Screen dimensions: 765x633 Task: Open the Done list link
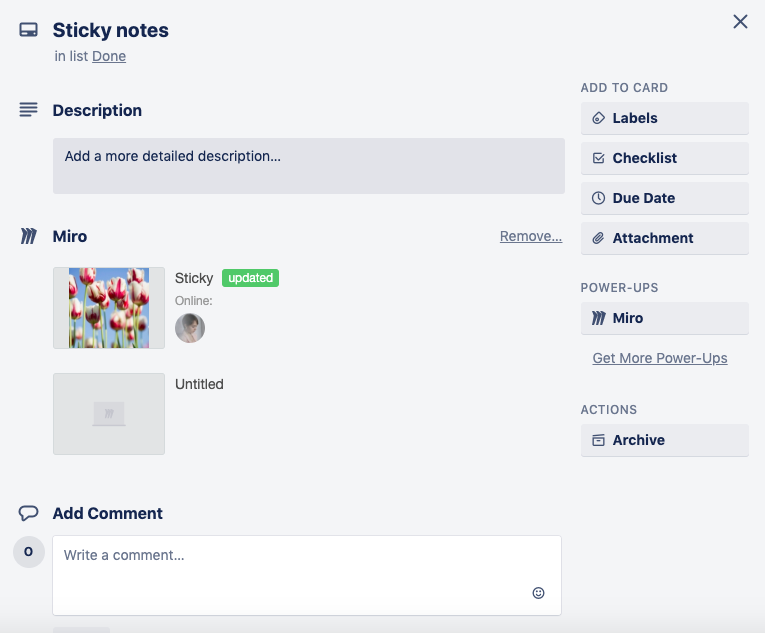(x=109, y=56)
